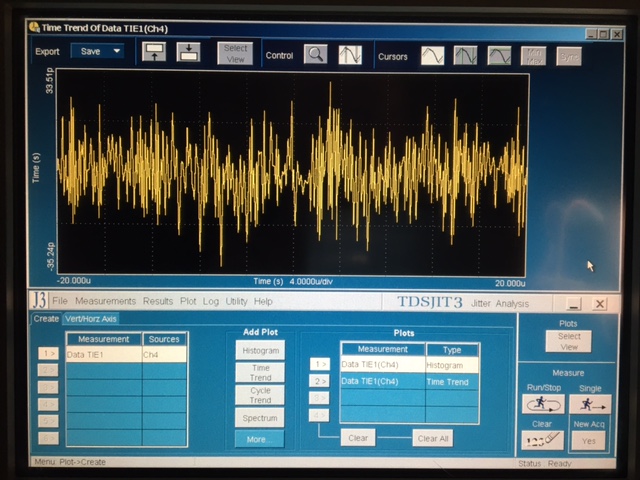The image size is (640, 480).
Task: Open the Measurements menu
Action: pyautogui.click(x=105, y=301)
